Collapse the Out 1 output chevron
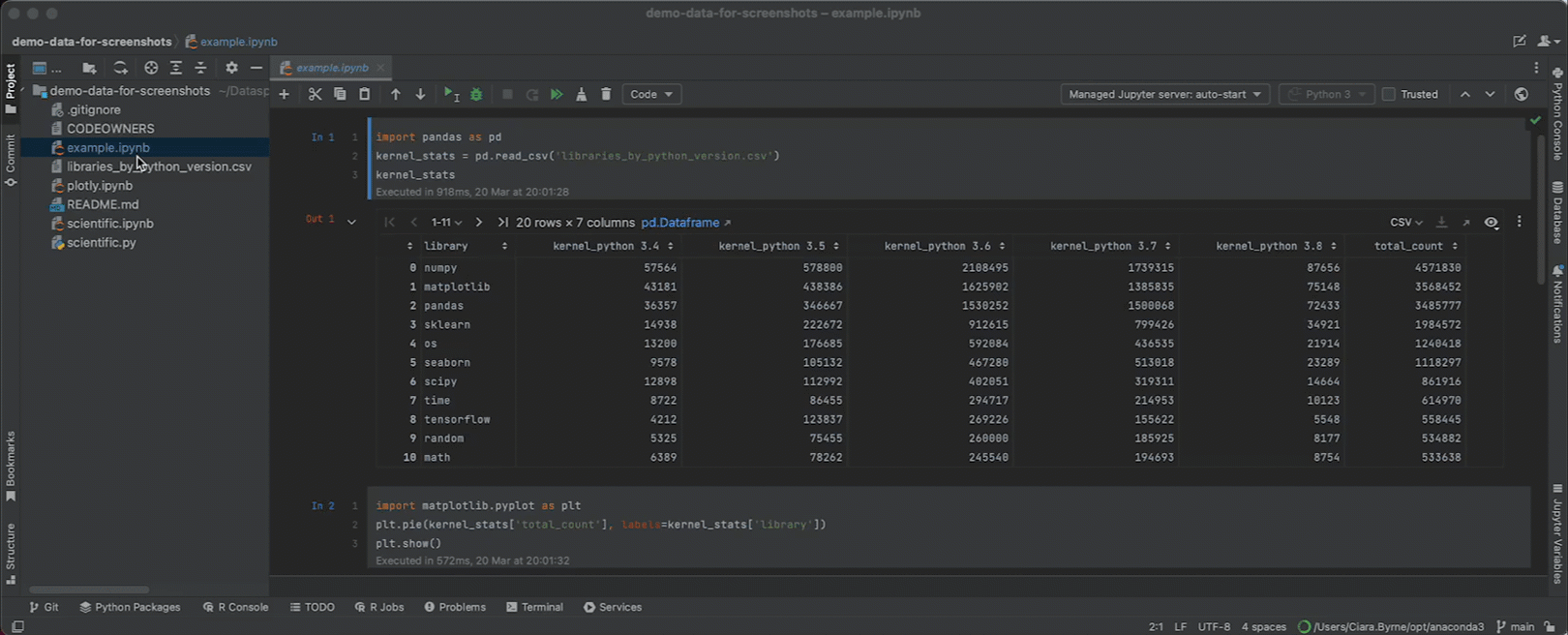The width and height of the screenshot is (1568, 635). (351, 222)
